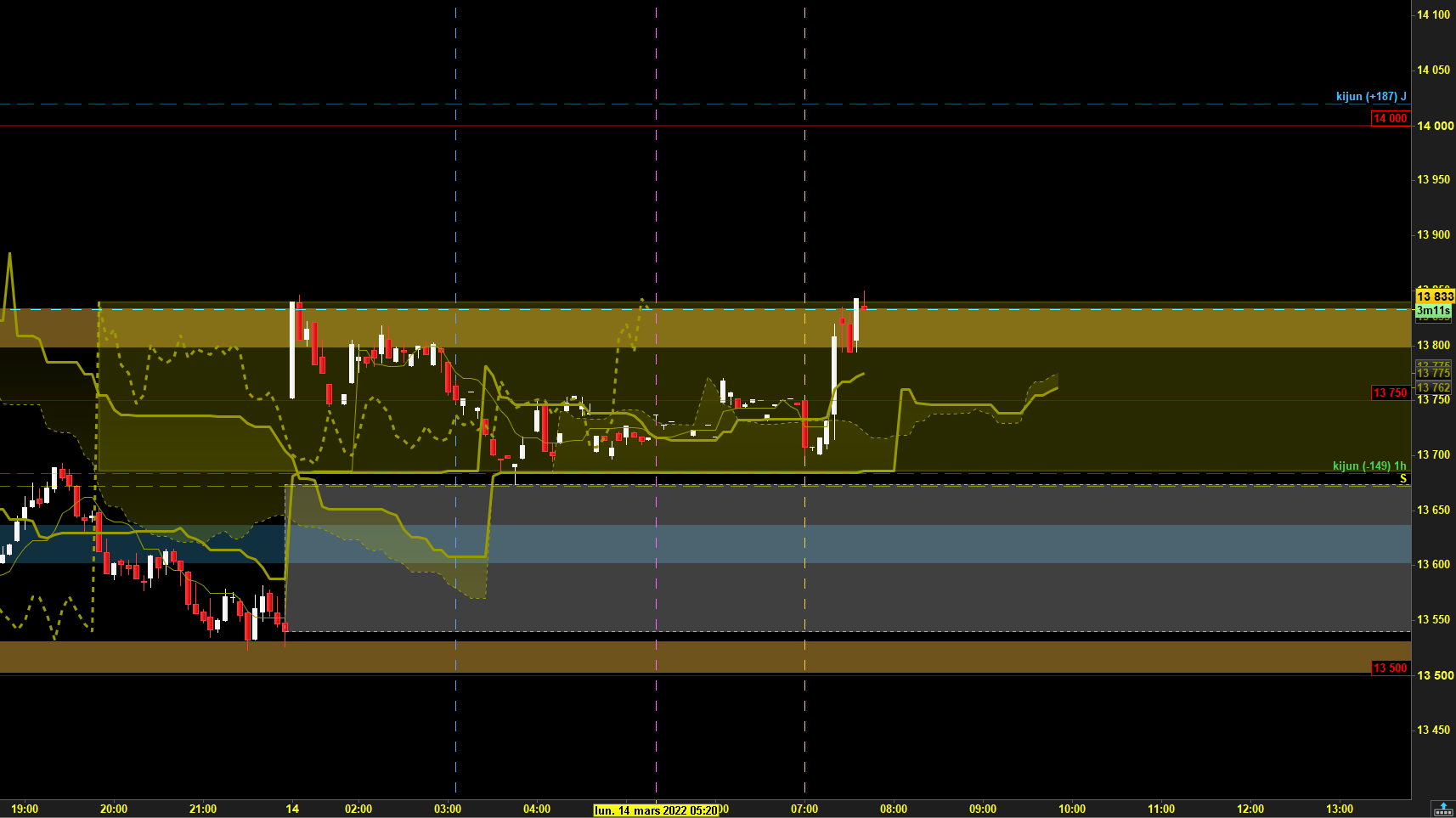Click the red-boxed 13 500 level label
This screenshot has height=818, width=1456.
[1391, 668]
